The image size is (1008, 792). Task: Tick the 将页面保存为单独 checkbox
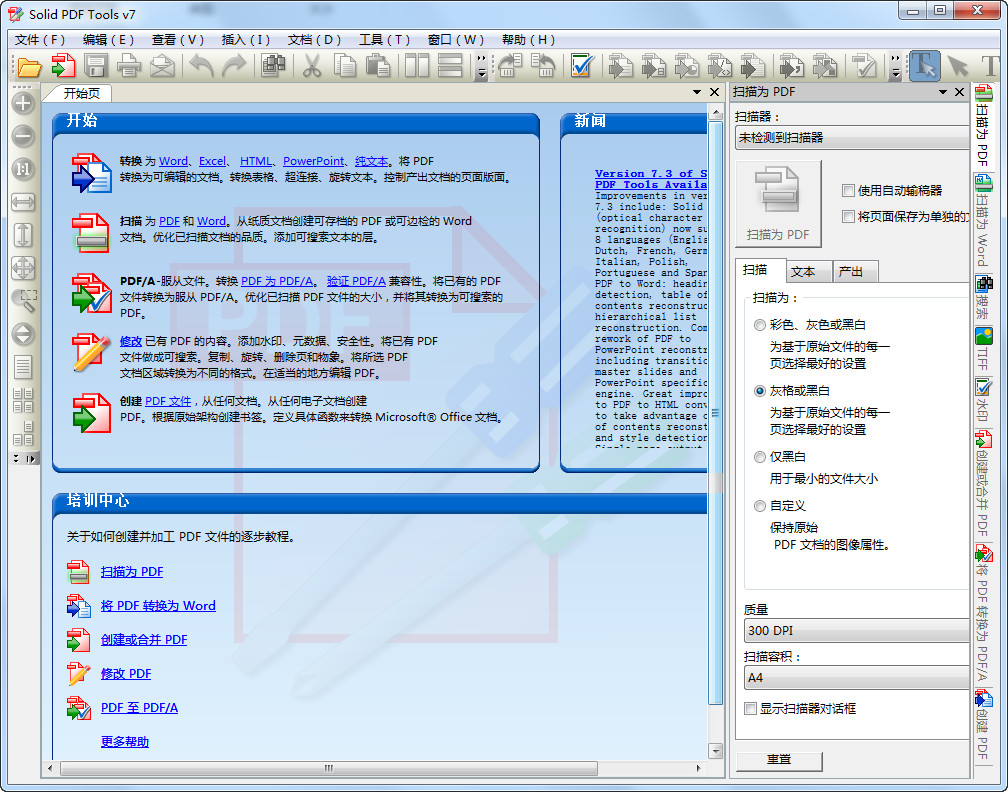[848, 217]
